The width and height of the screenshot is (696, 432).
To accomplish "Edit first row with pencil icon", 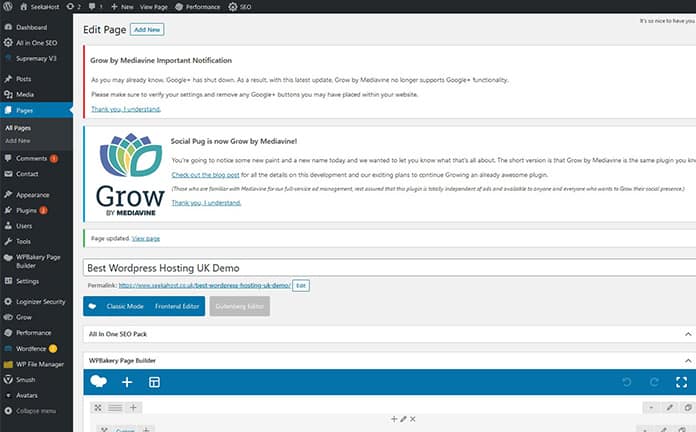I will click(x=669, y=408).
